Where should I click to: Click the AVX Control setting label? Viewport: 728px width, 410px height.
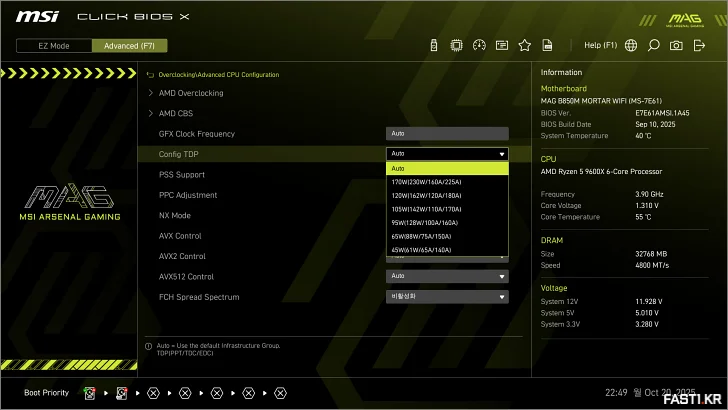coord(180,236)
